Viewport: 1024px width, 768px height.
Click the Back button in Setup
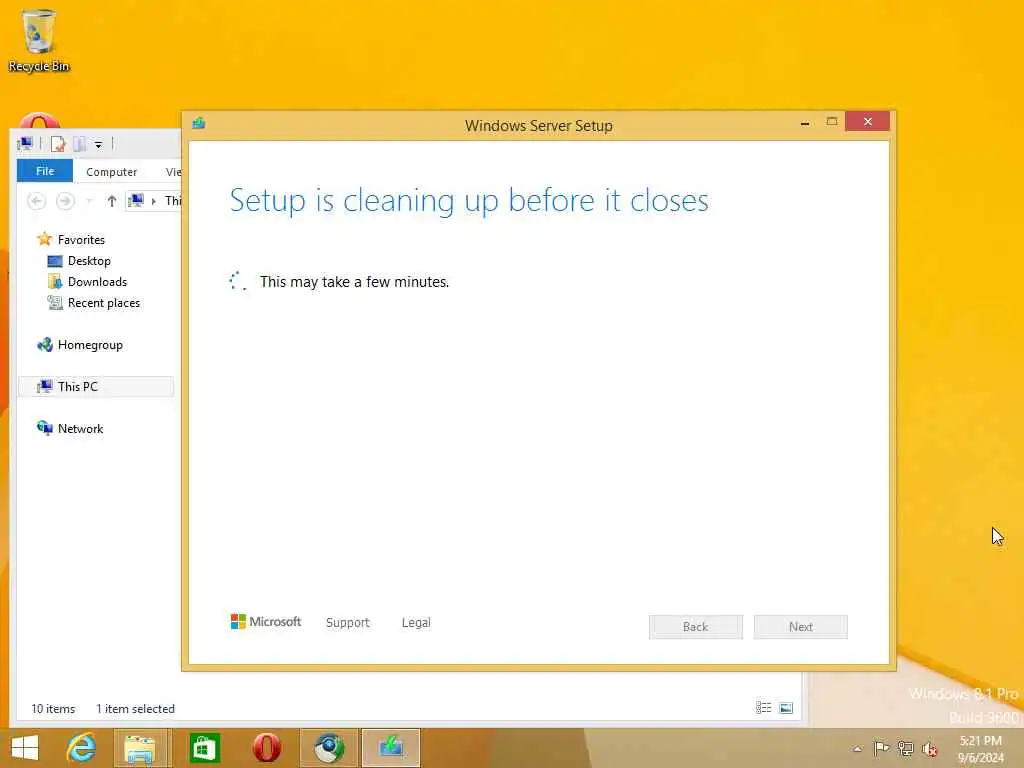696,627
